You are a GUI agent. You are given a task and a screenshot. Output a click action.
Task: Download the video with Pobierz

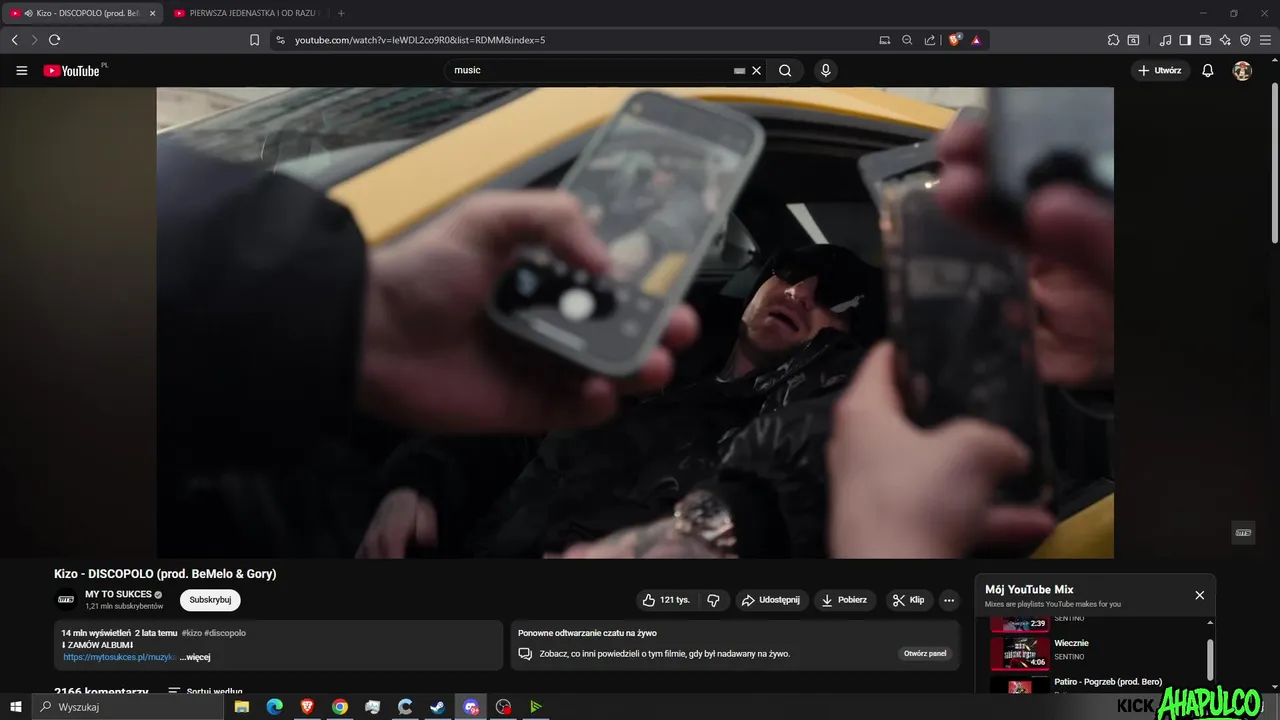point(844,600)
